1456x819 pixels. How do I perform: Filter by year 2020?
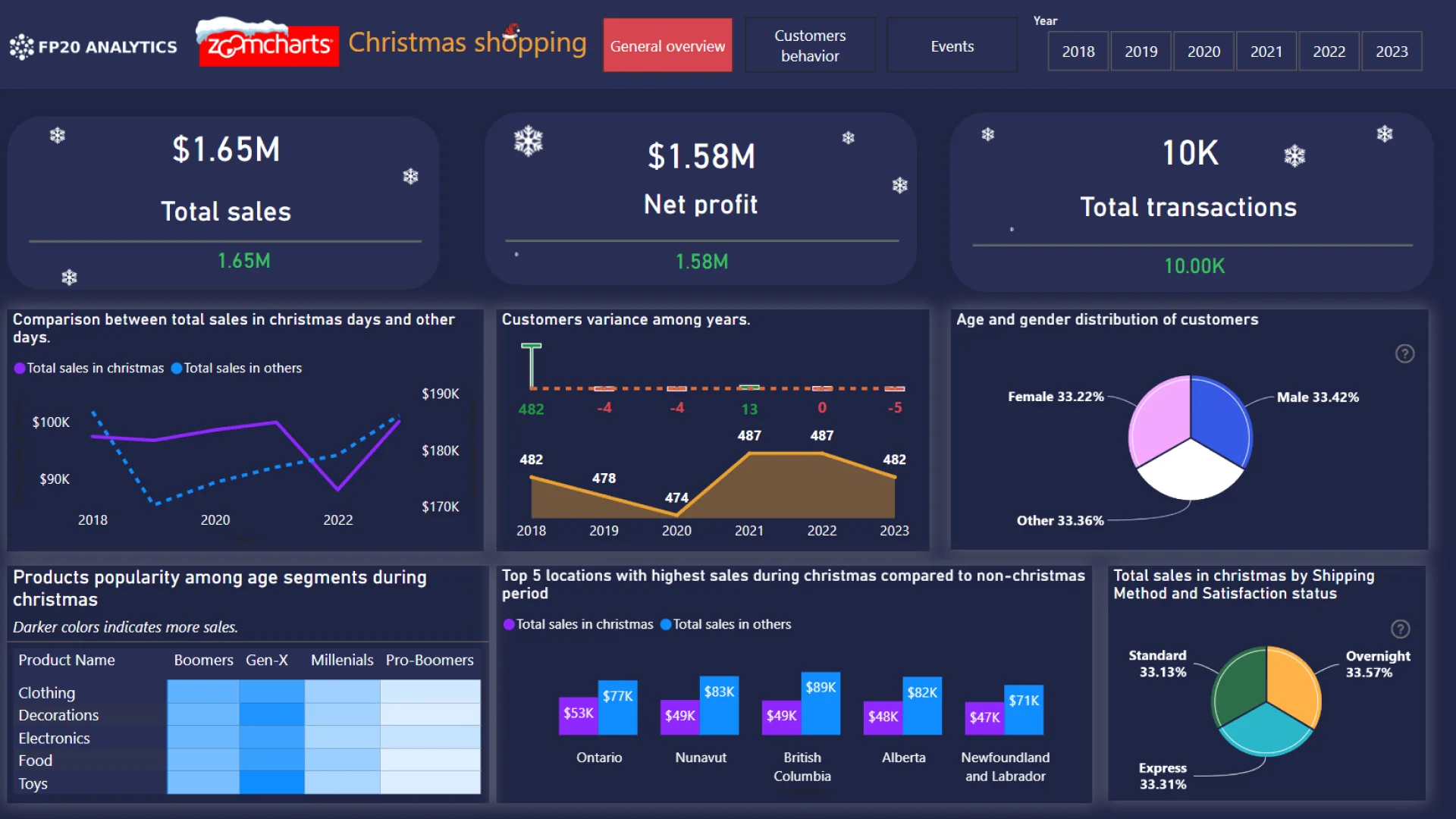(1203, 51)
